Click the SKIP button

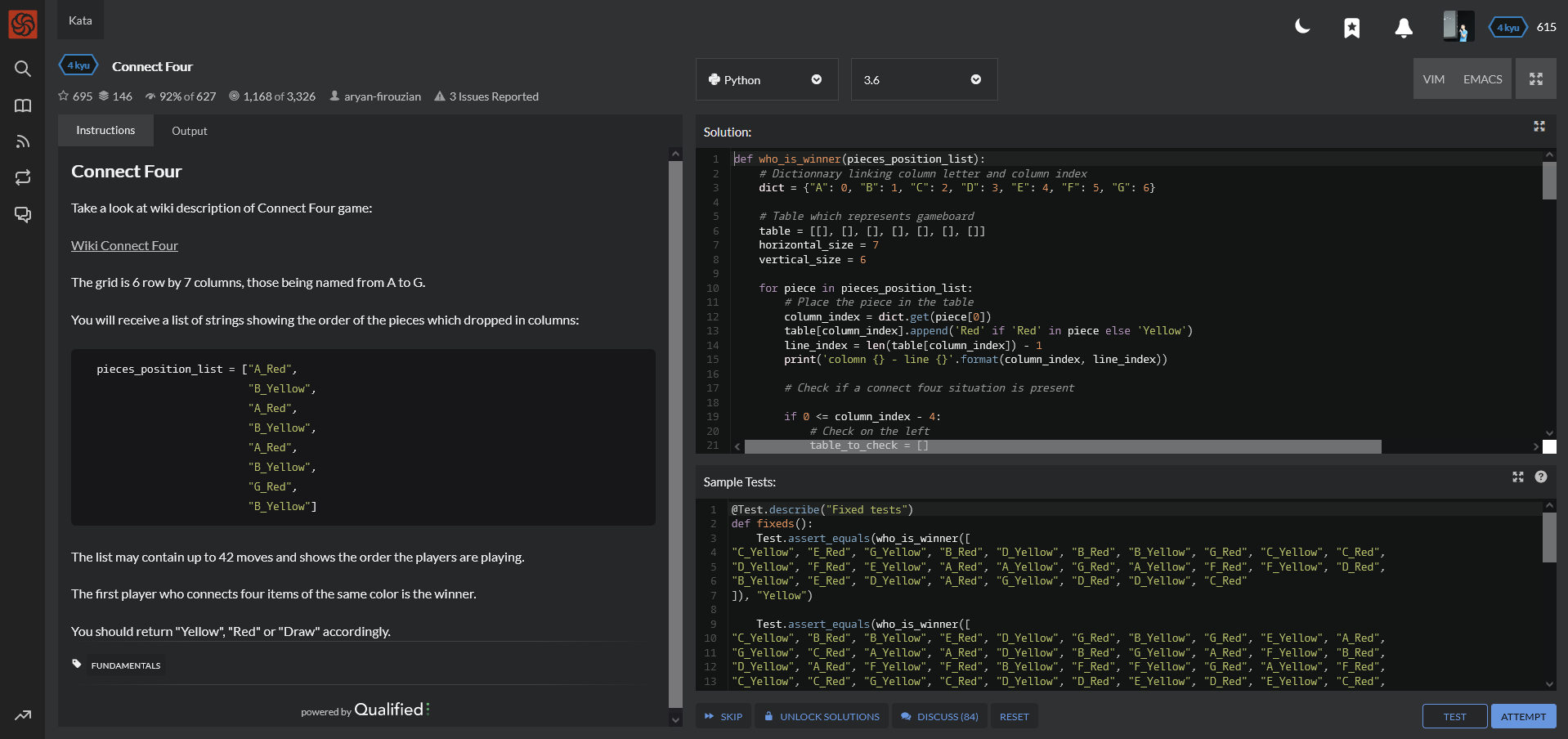[x=724, y=716]
